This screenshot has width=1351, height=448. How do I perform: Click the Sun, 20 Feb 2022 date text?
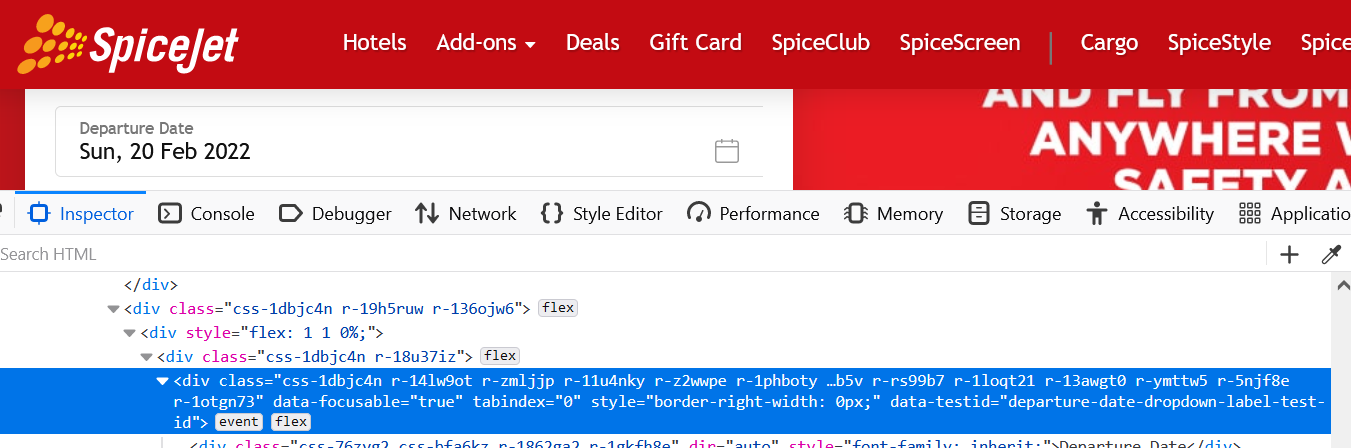click(x=165, y=152)
